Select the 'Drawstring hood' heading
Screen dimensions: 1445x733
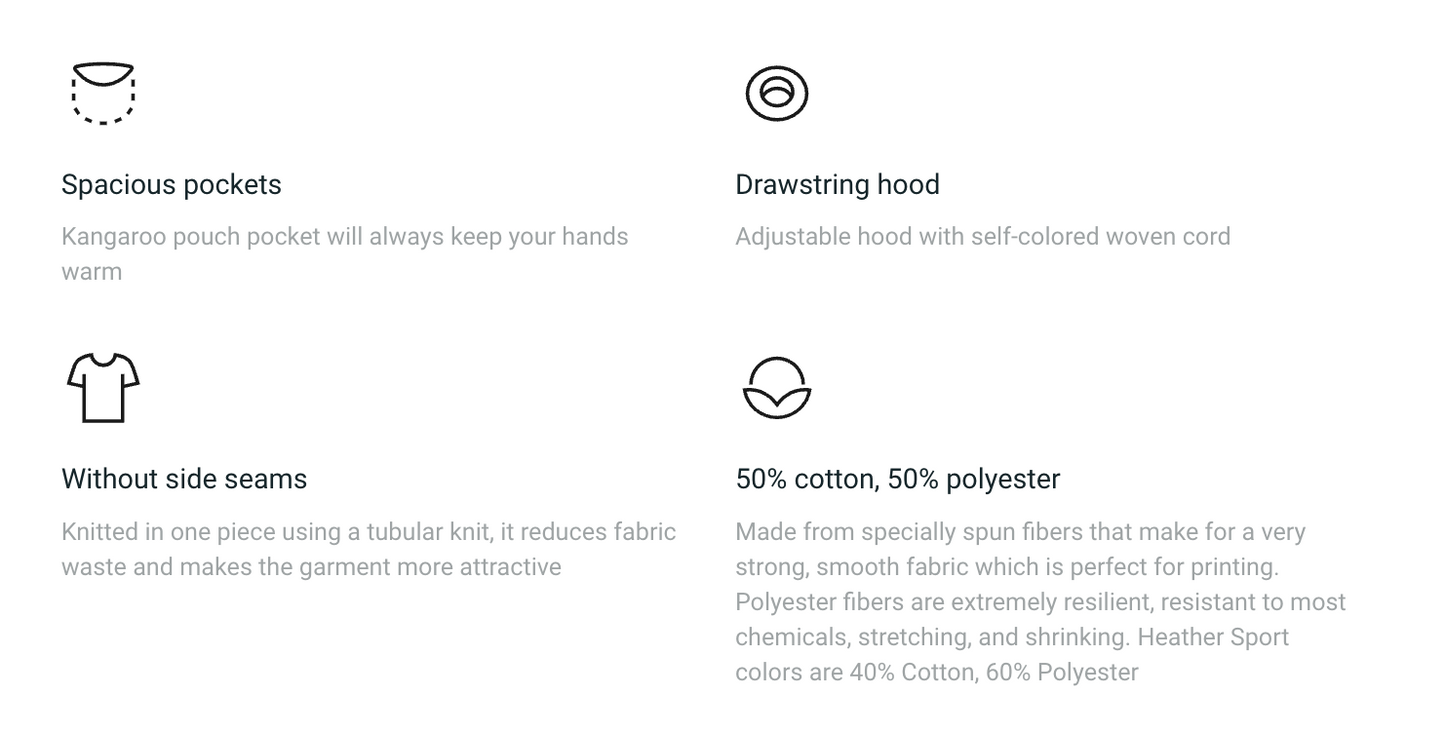point(837,185)
